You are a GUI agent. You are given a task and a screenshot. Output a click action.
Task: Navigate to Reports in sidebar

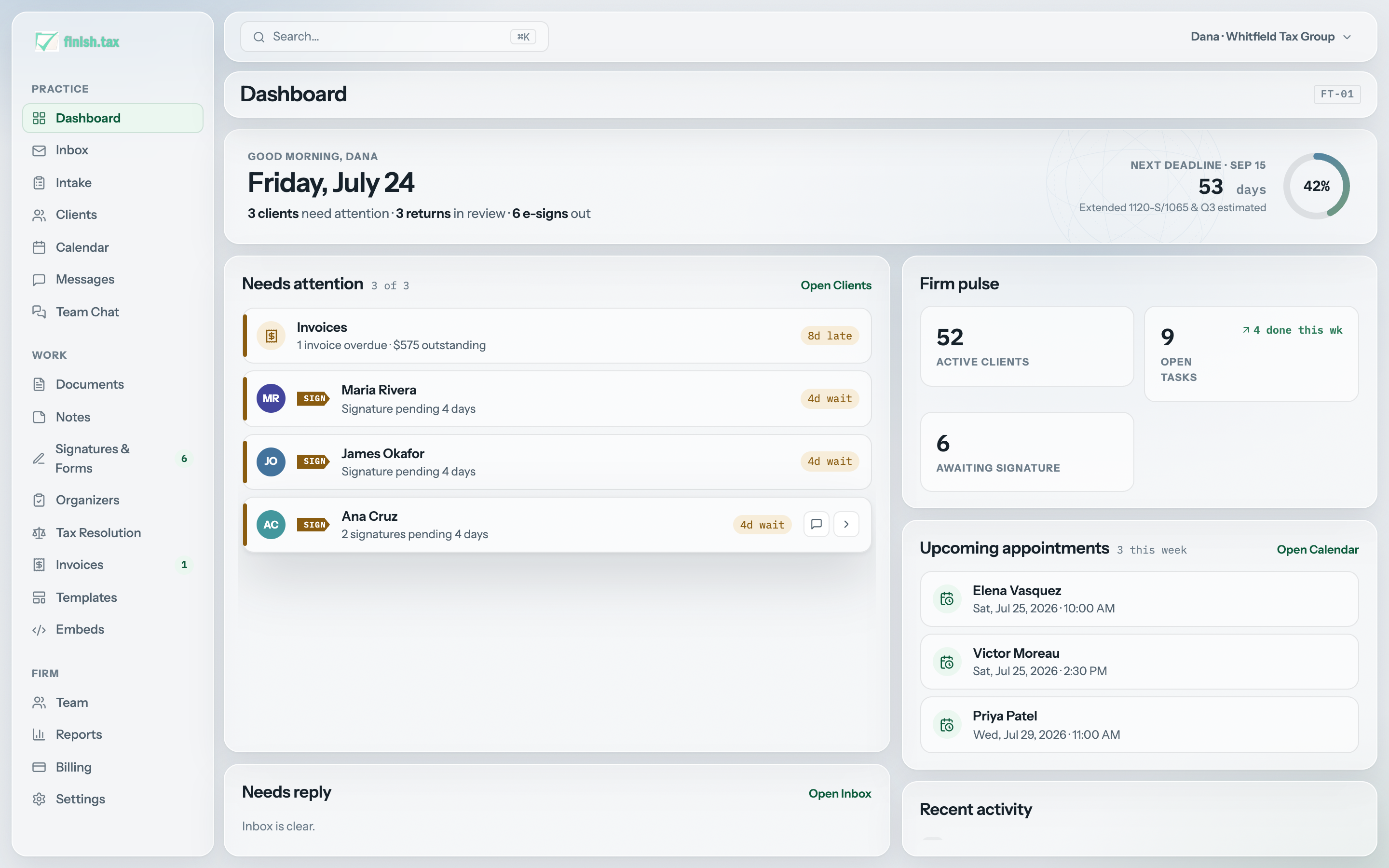tap(112, 735)
